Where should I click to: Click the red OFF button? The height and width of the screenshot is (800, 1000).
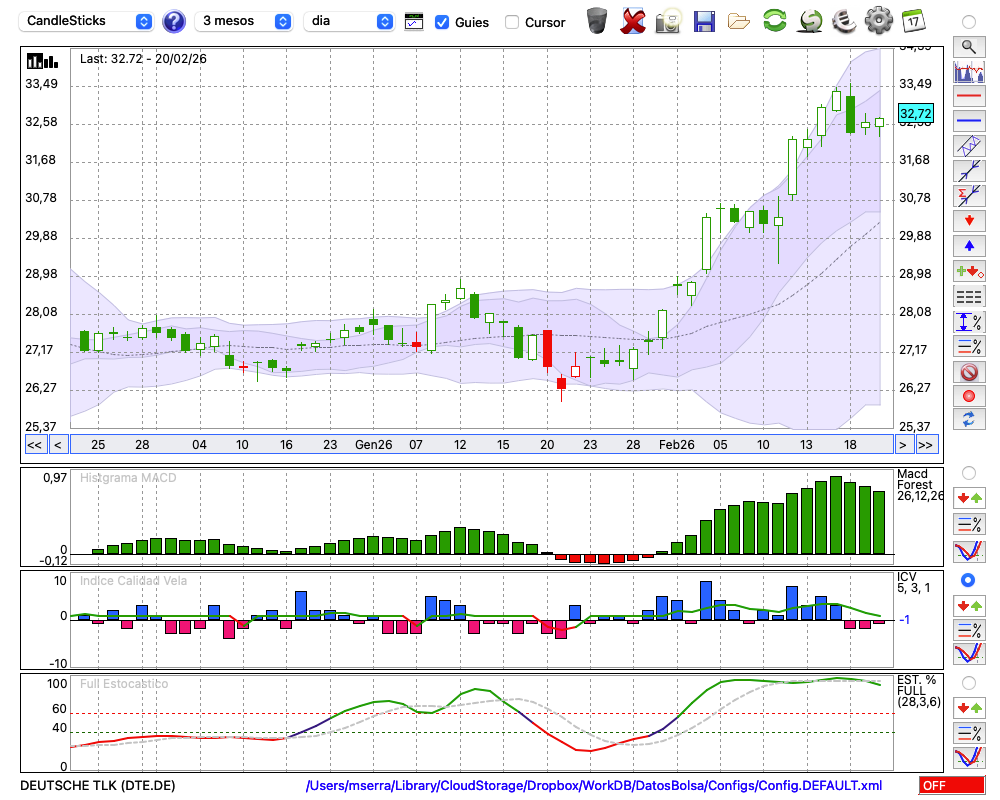click(951, 786)
